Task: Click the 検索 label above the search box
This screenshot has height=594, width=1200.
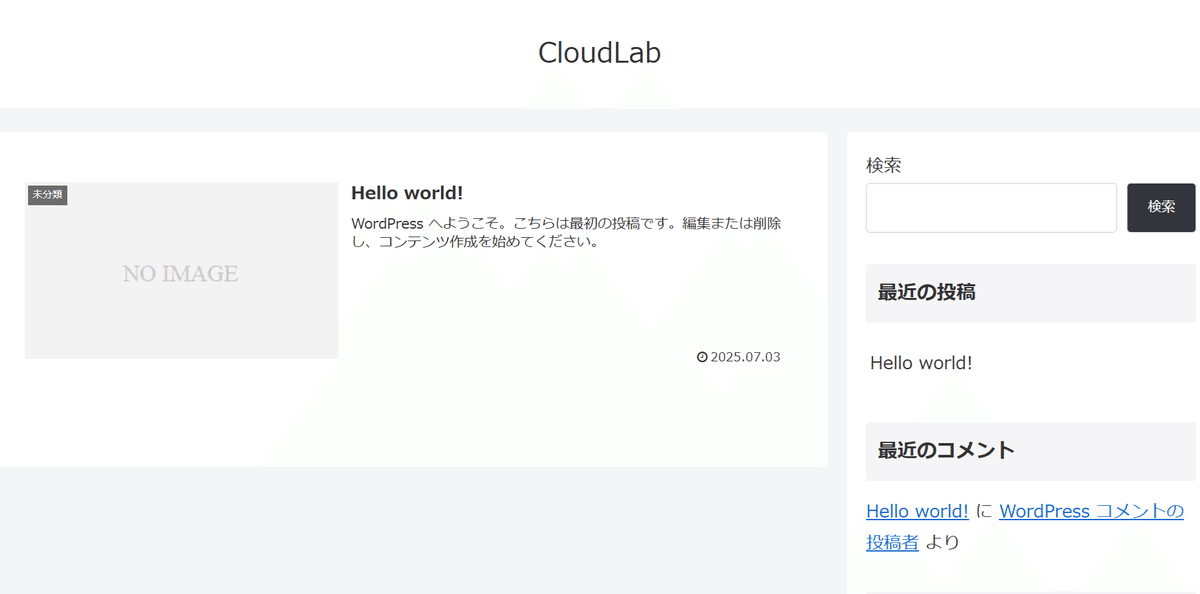Action: point(883,165)
